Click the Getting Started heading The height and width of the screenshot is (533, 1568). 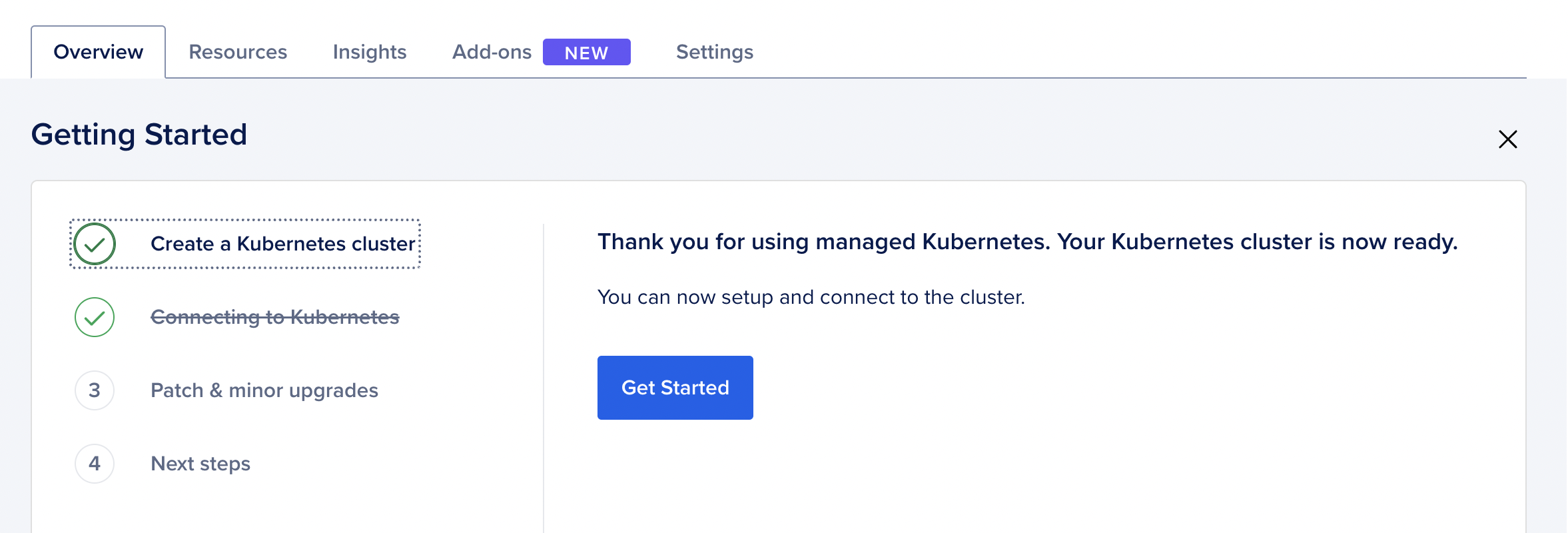point(139,134)
